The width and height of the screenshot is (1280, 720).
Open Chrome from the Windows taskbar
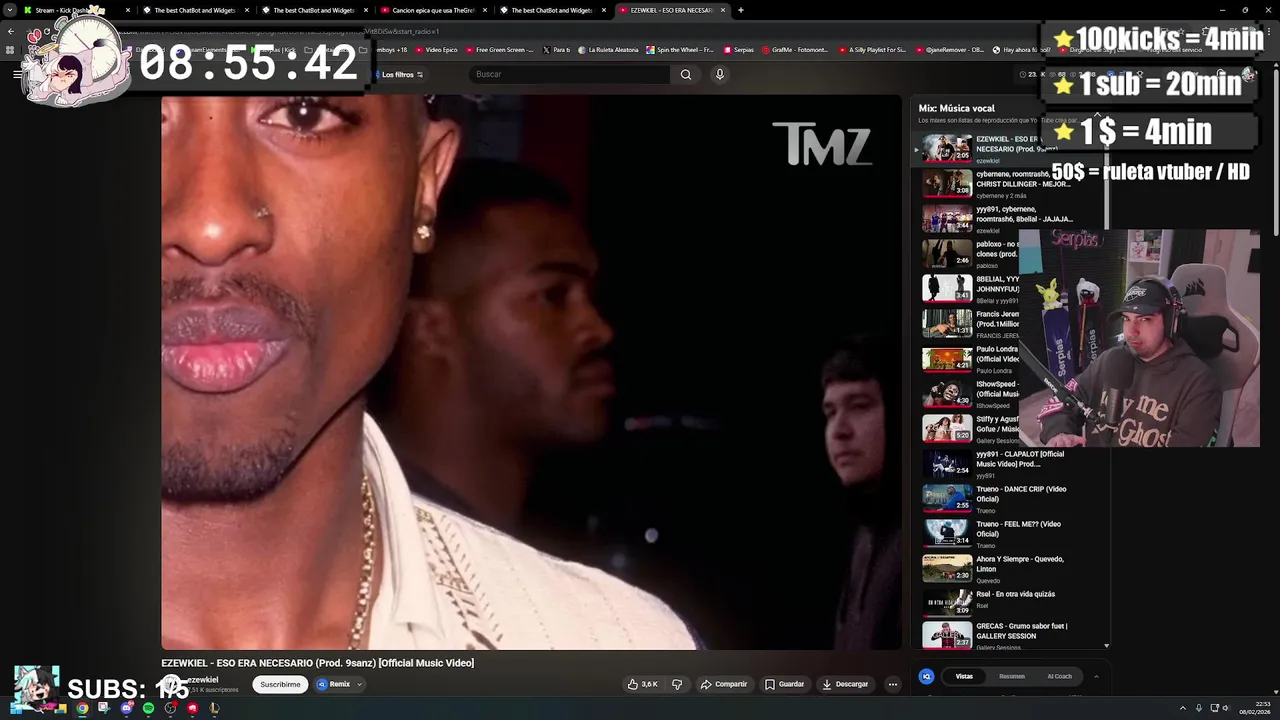(x=82, y=708)
